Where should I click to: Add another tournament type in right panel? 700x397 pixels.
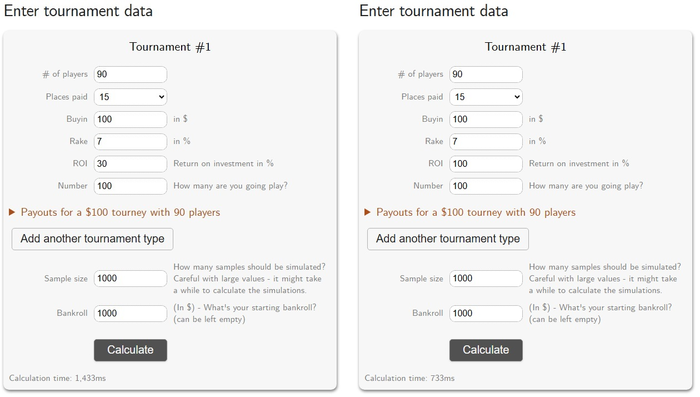click(448, 239)
